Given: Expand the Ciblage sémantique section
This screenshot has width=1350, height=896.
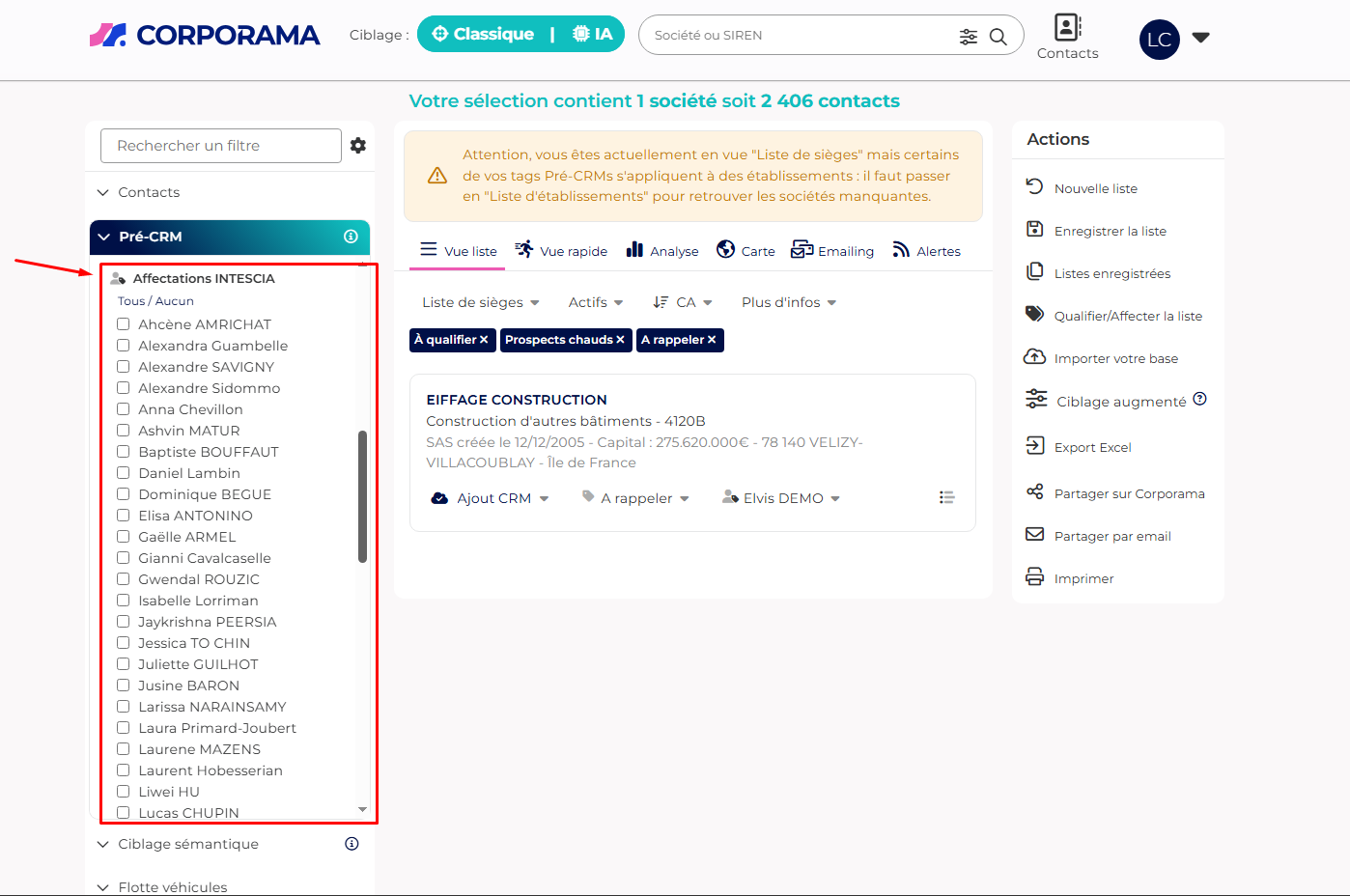Looking at the screenshot, I should point(187,844).
